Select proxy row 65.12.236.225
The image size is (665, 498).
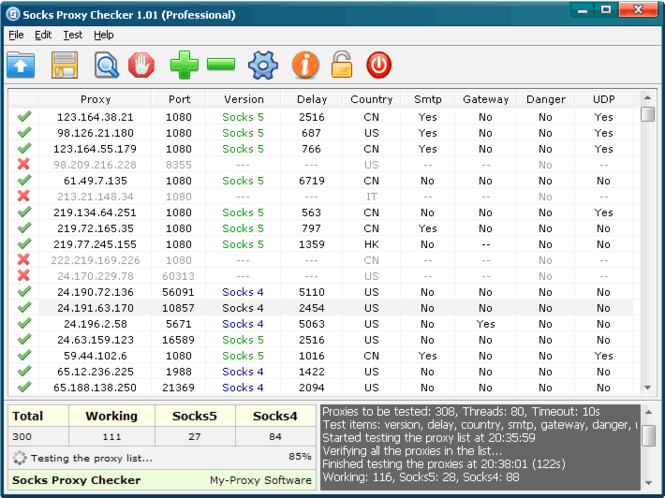pyautogui.click(x=321, y=371)
